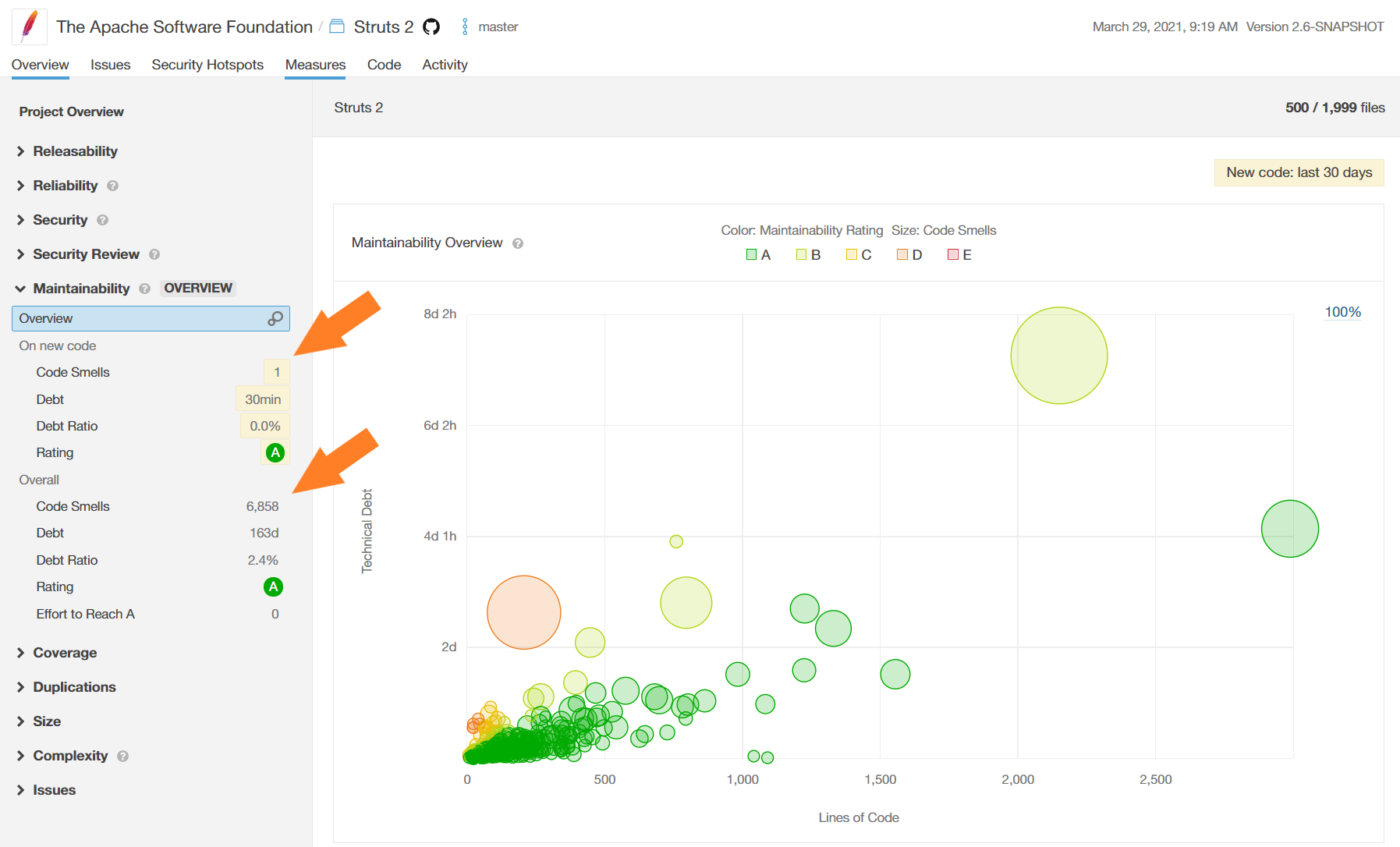1400x847 pixels.
Task: Toggle the E rating legend swatch
Action: pos(953,254)
